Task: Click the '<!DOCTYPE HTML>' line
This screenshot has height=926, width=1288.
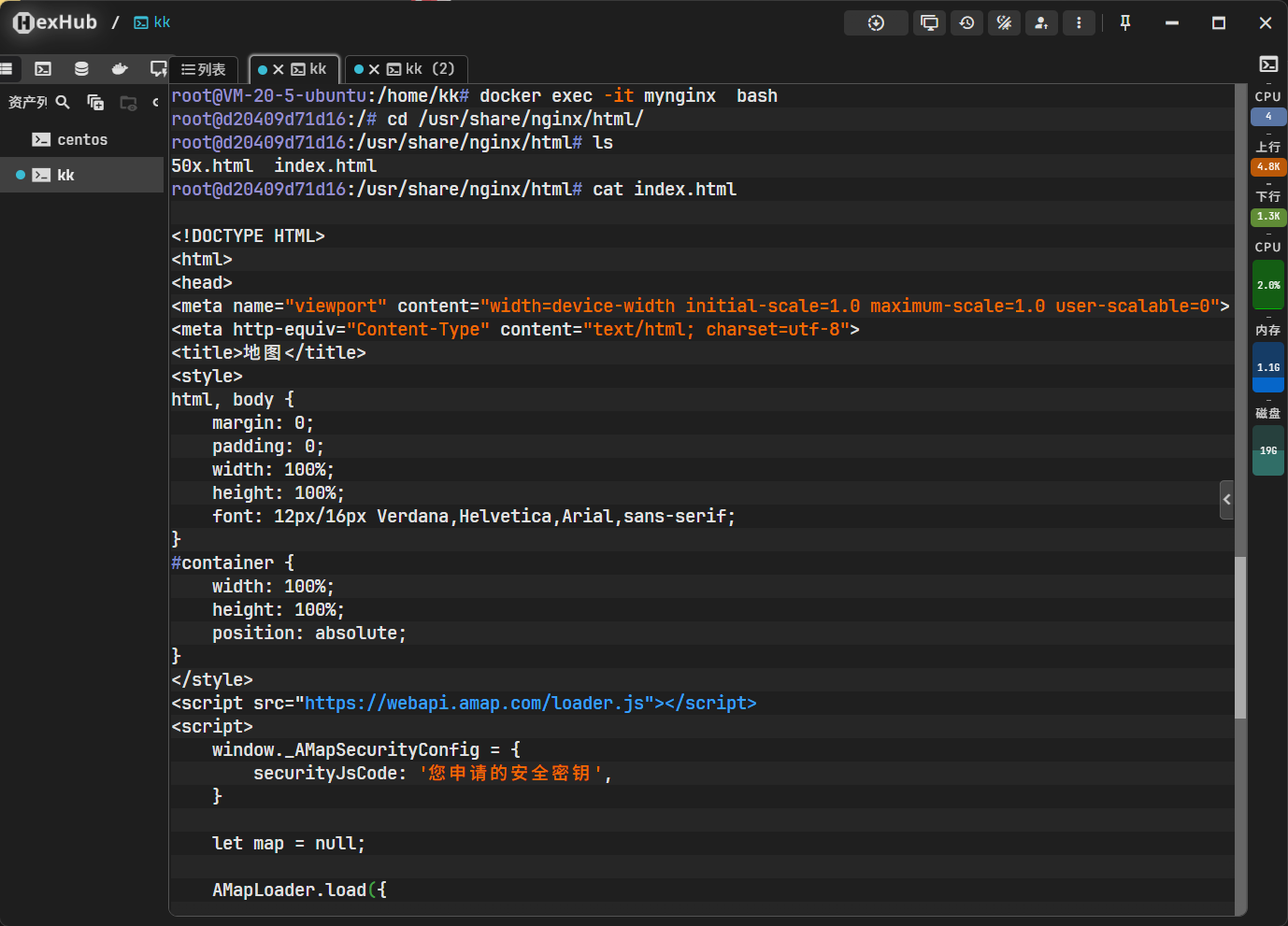Action: [x=248, y=235]
